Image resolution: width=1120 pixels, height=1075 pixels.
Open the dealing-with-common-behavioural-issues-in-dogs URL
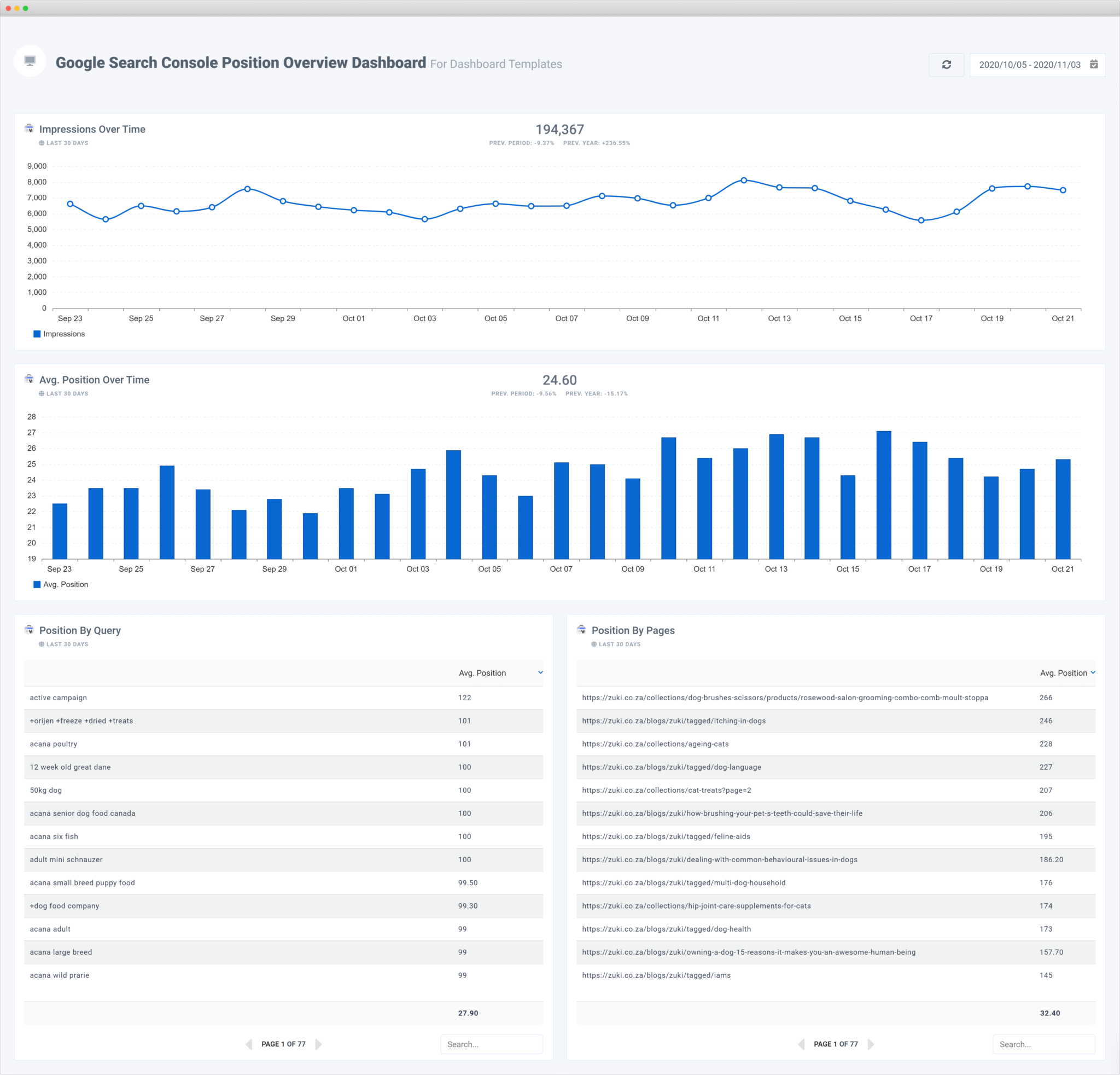(720, 859)
